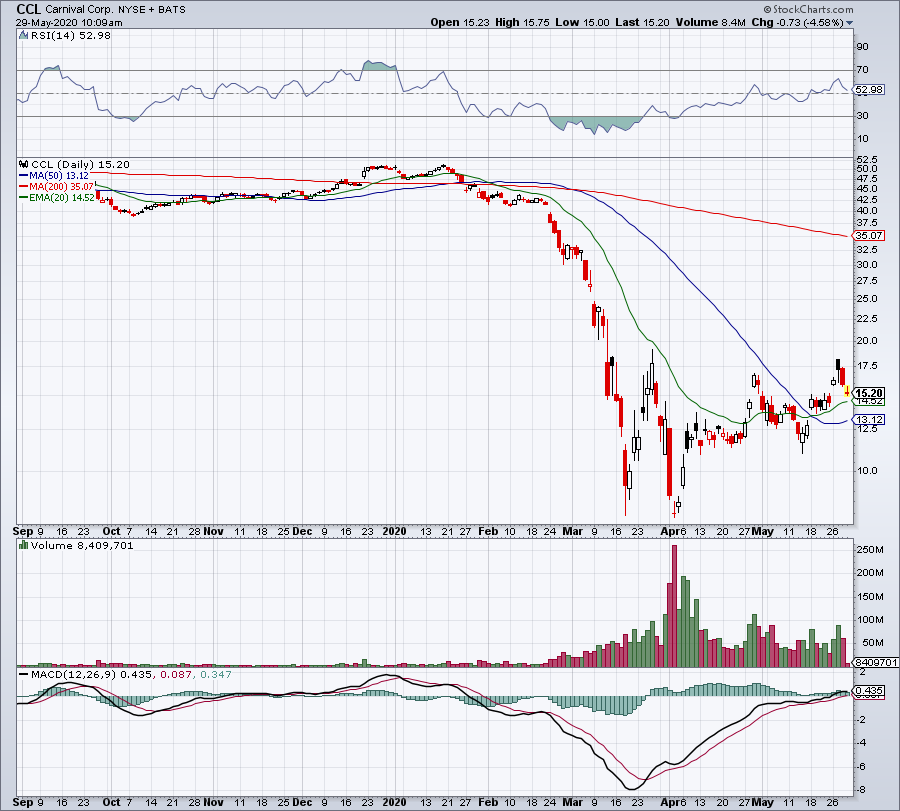Click the RSI(14) 52.98 panel label
This screenshot has height=811, width=900.
tap(70, 36)
